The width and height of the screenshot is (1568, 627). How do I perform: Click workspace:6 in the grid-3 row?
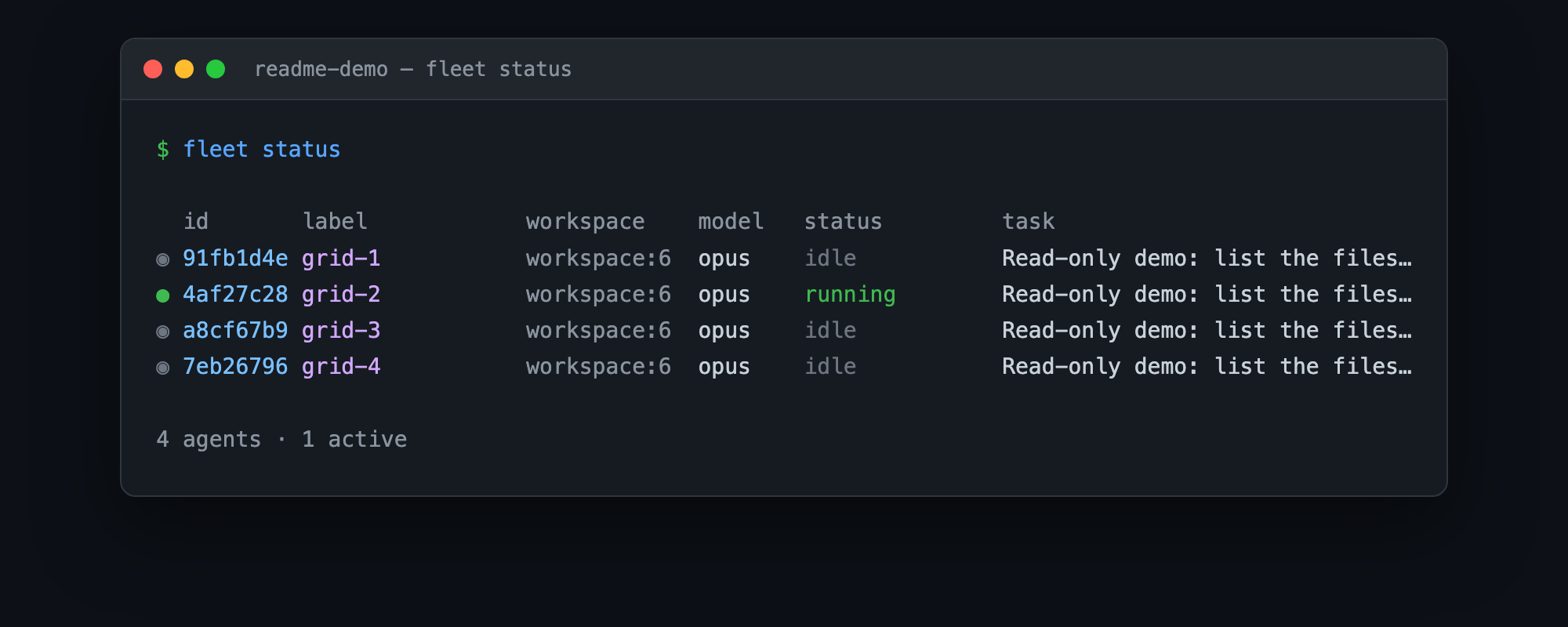pos(599,331)
